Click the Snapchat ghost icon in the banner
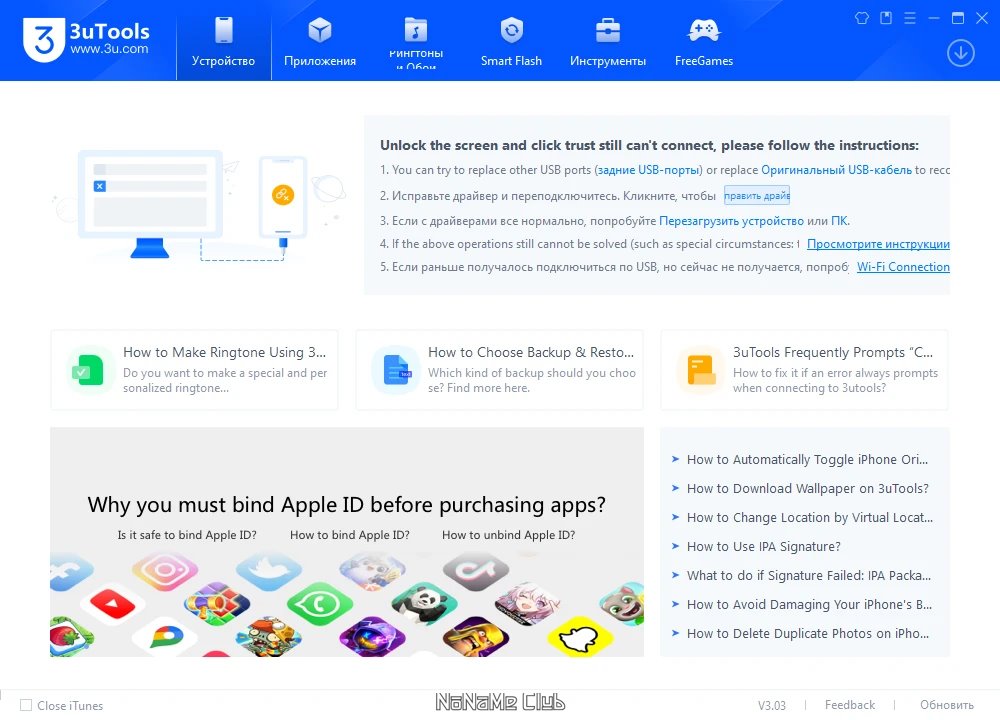 tap(580, 636)
